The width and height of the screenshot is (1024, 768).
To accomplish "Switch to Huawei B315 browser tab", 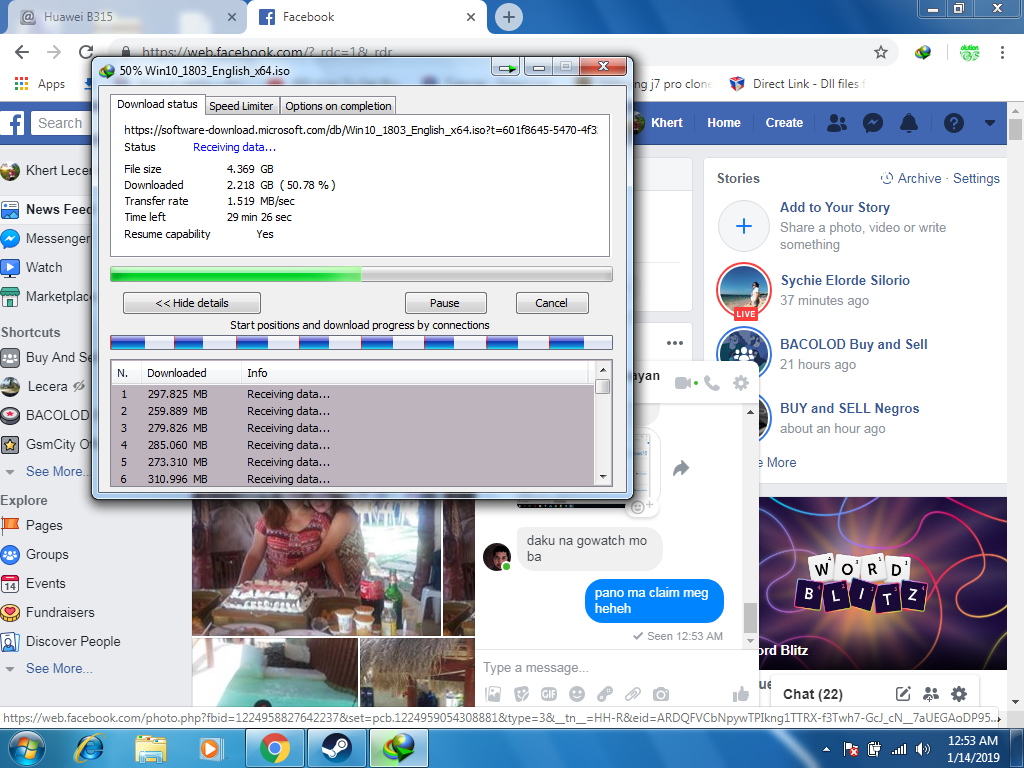I will coord(124,17).
